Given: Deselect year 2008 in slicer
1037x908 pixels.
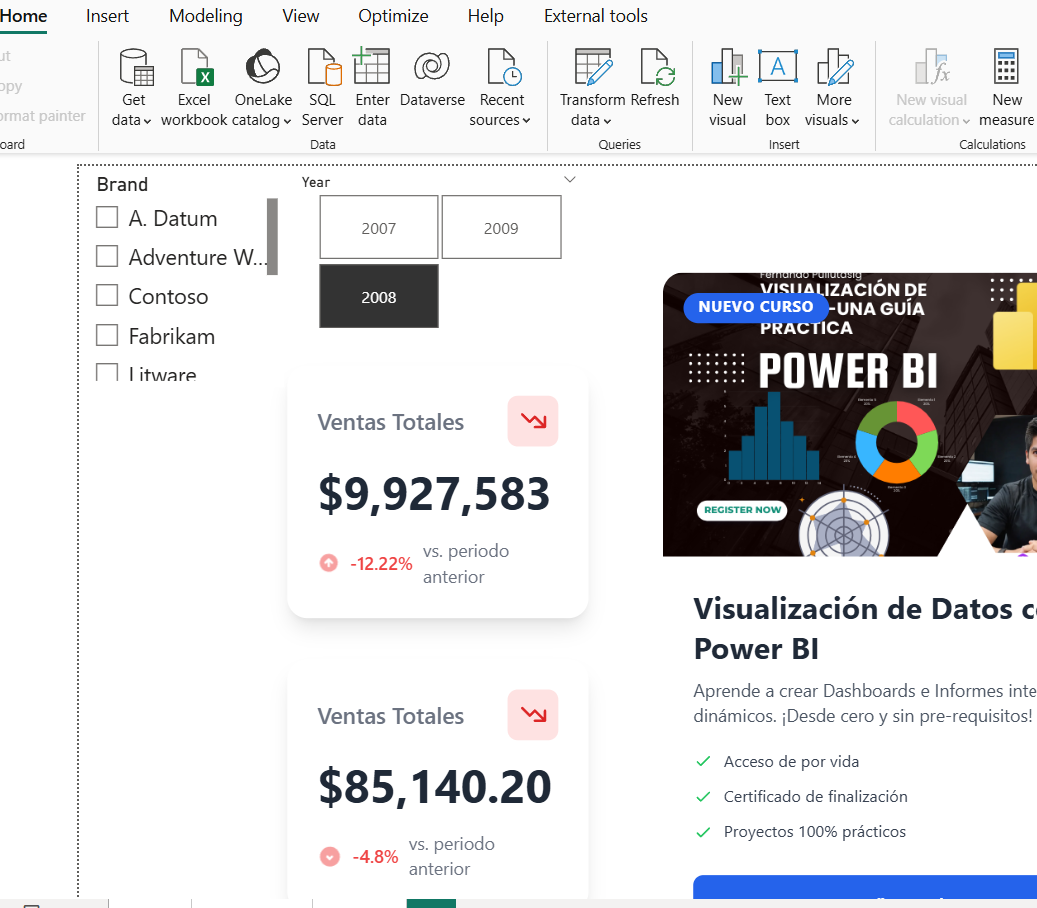Looking at the screenshot, I should click(x=379, y=296).
